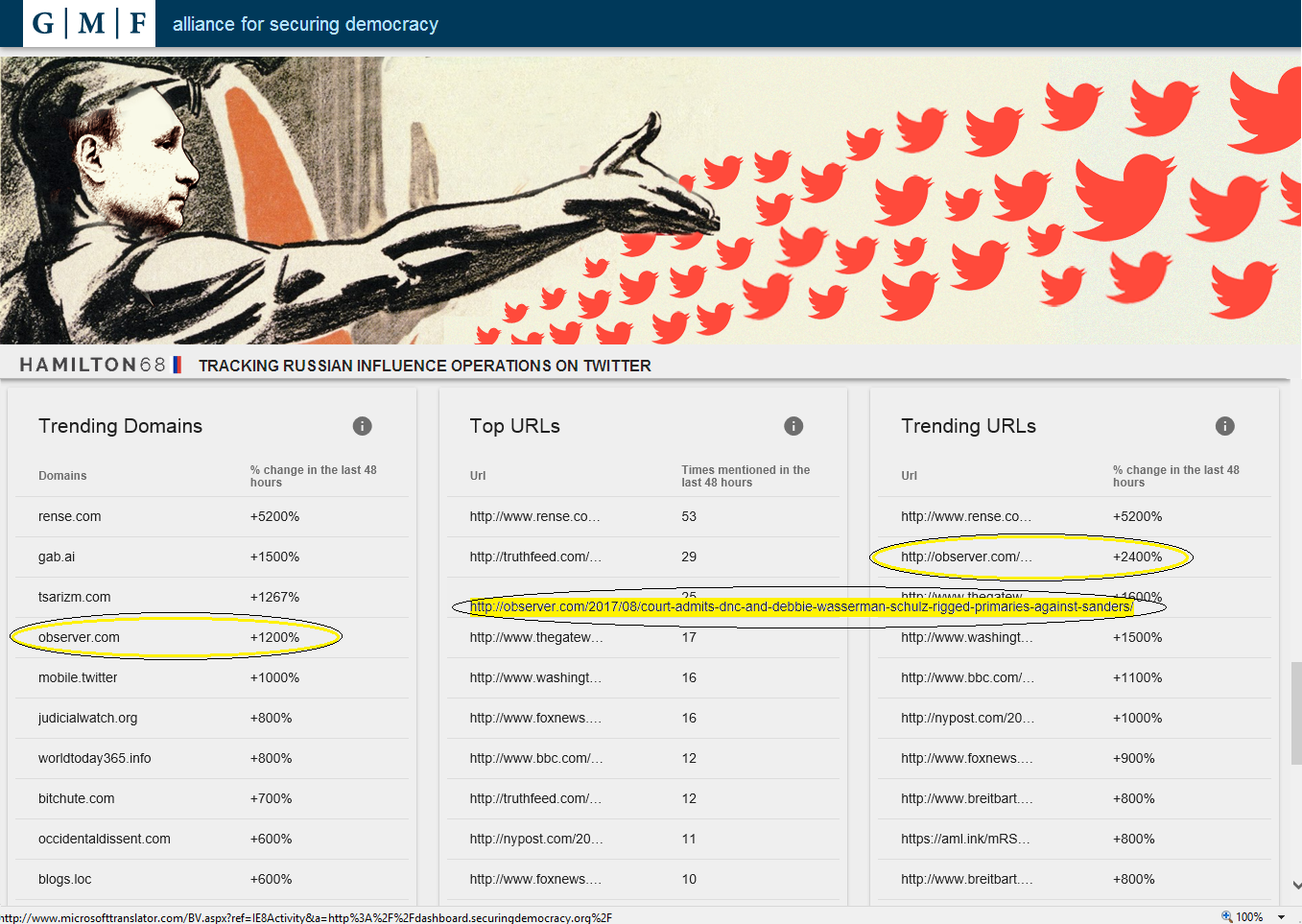Click the zoom magnifier icon in status bar

coord(1226,916)
